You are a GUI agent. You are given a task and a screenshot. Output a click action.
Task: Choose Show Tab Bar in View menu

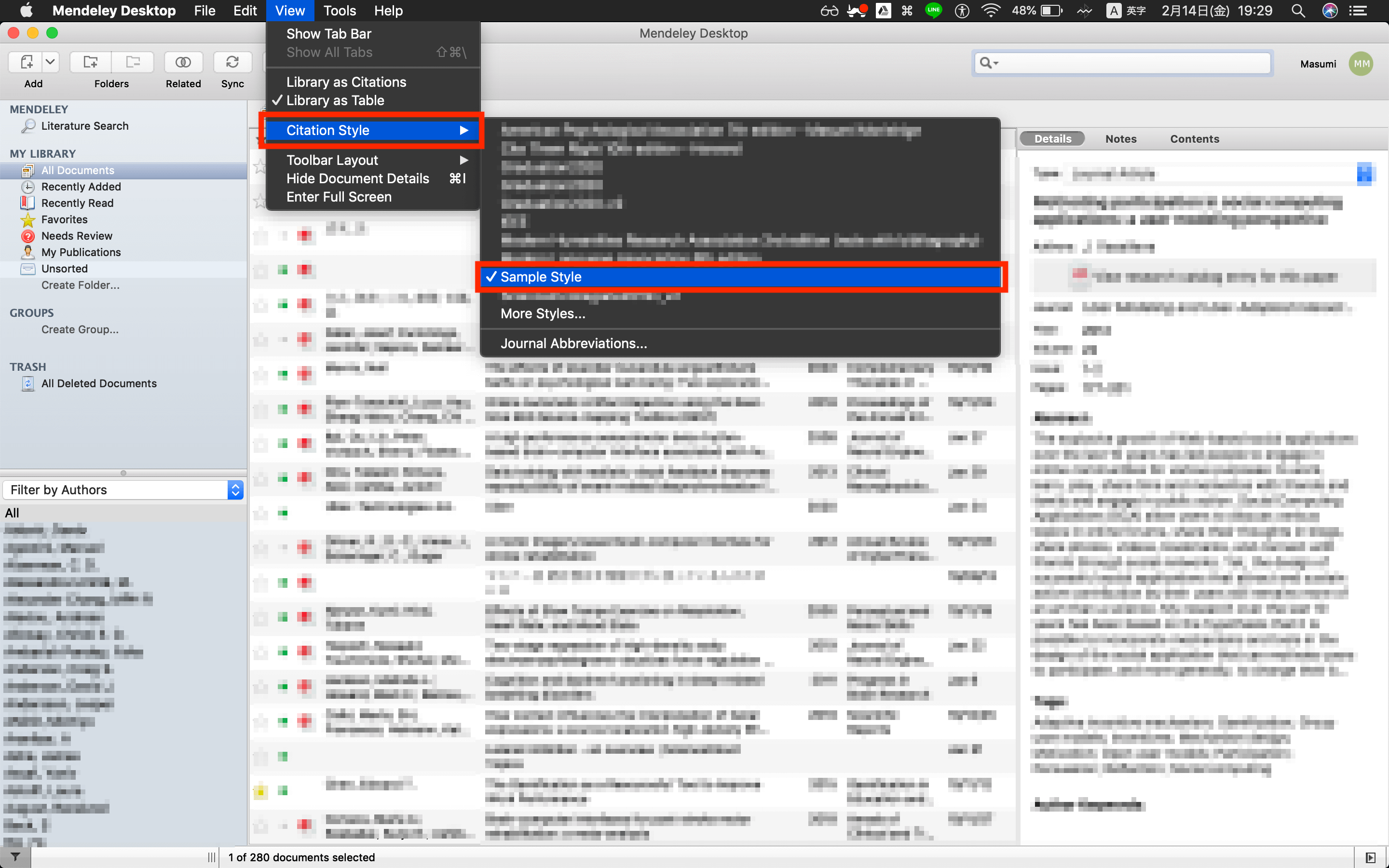[x=373, y=34]
